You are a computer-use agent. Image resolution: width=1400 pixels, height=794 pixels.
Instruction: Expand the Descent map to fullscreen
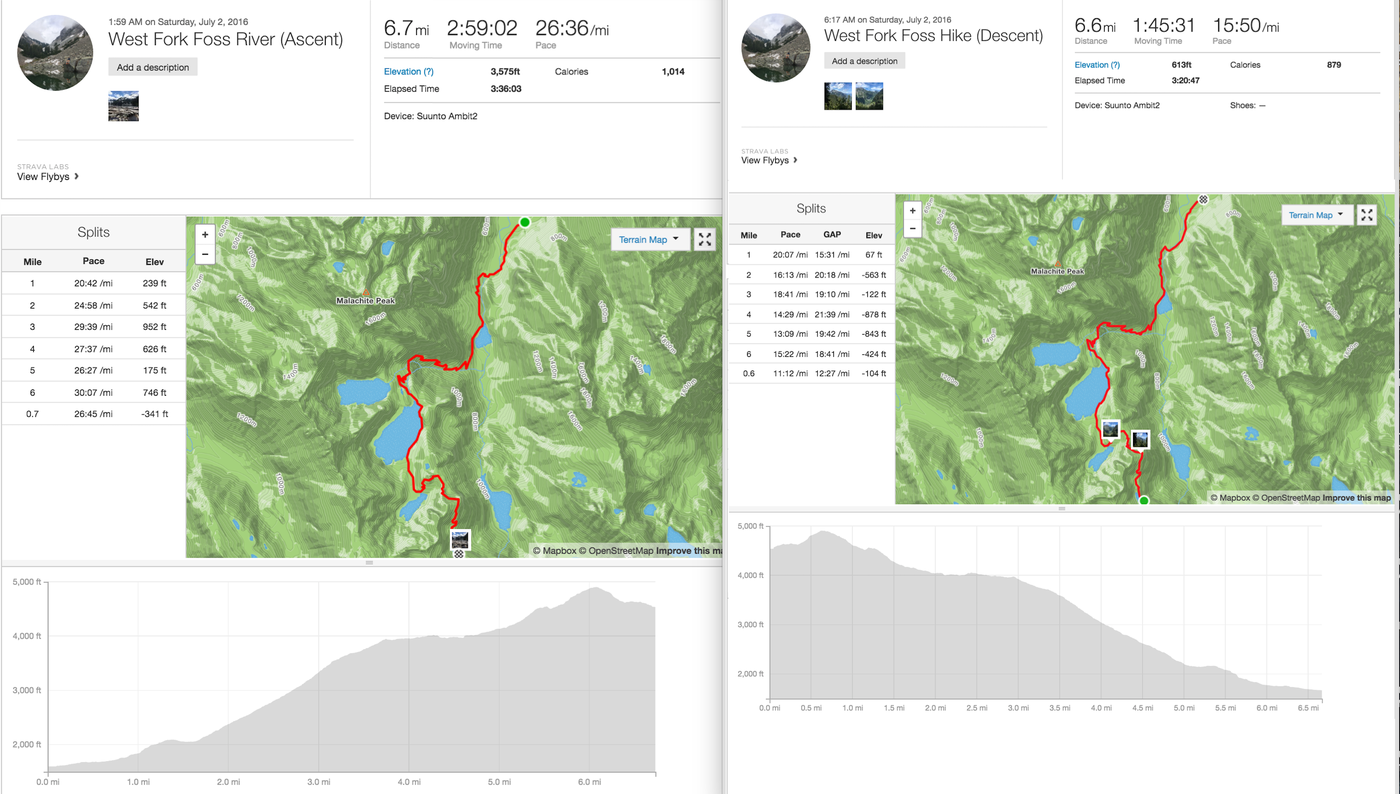click(x=1367, y=215)
